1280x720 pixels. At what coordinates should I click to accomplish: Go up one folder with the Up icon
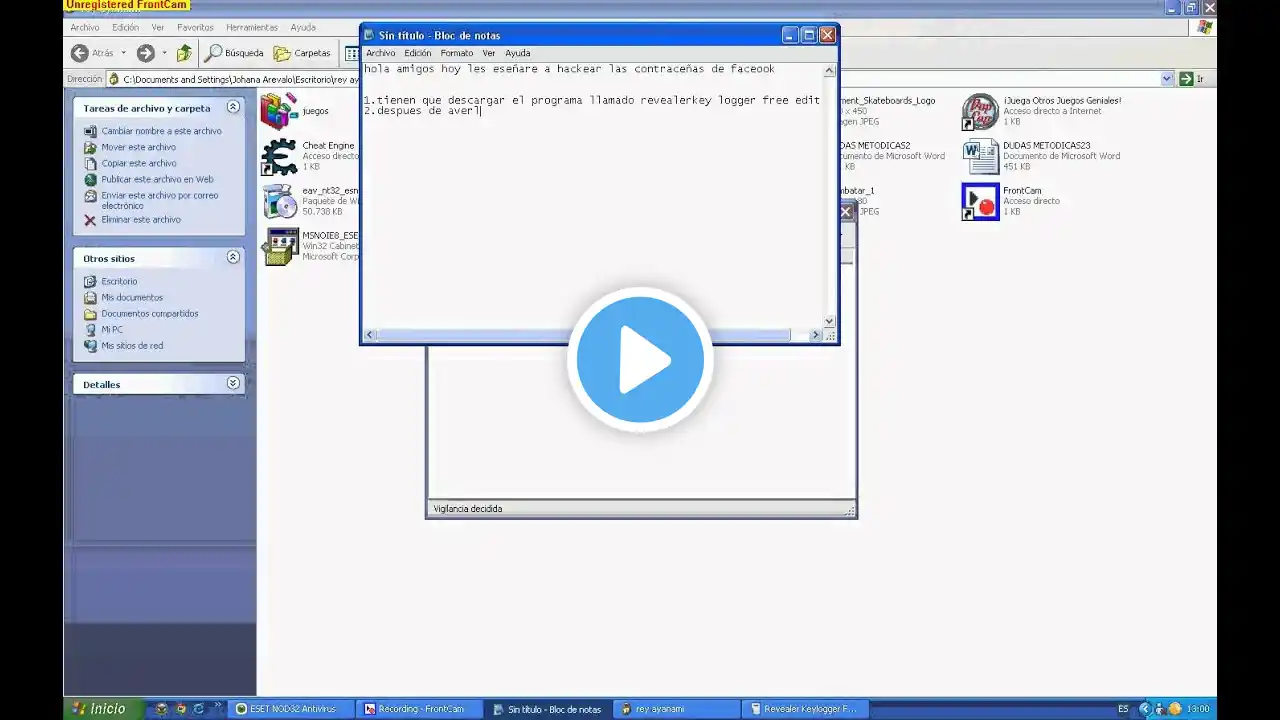tap(184, 53)
